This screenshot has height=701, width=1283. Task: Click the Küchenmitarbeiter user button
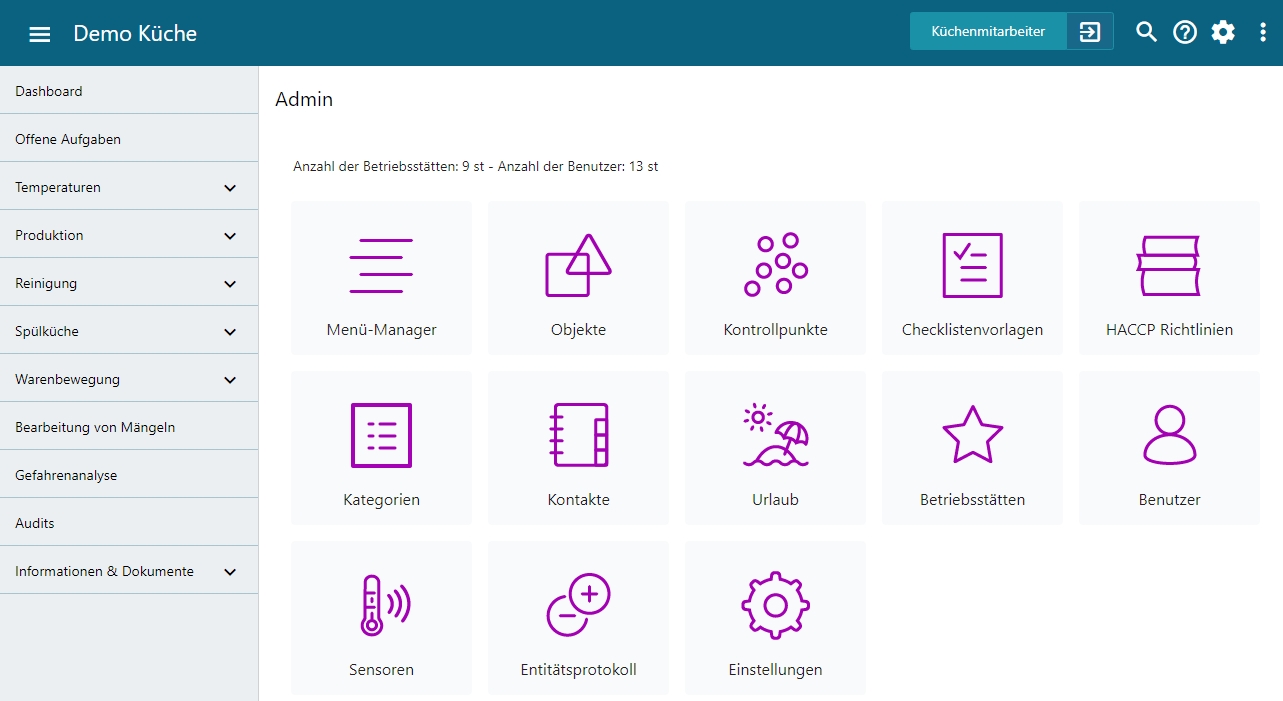[988, 32]
